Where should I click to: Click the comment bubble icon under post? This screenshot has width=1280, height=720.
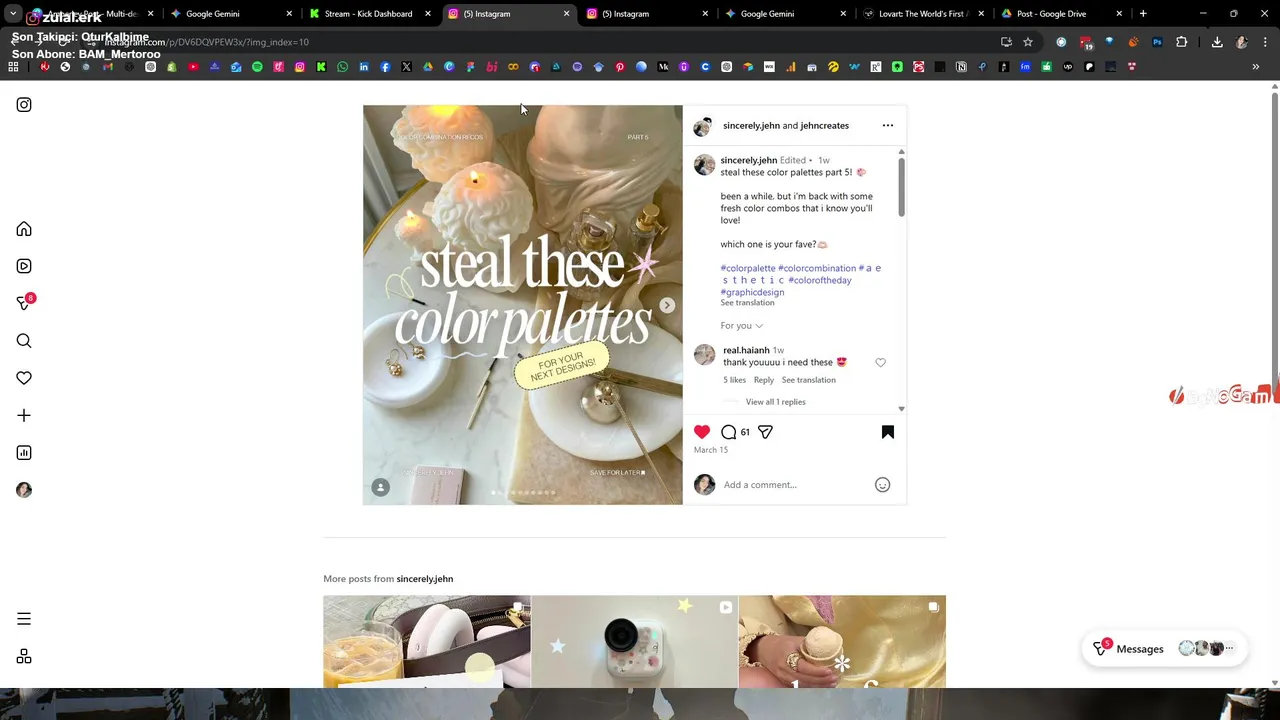click(x=729, y=432)
